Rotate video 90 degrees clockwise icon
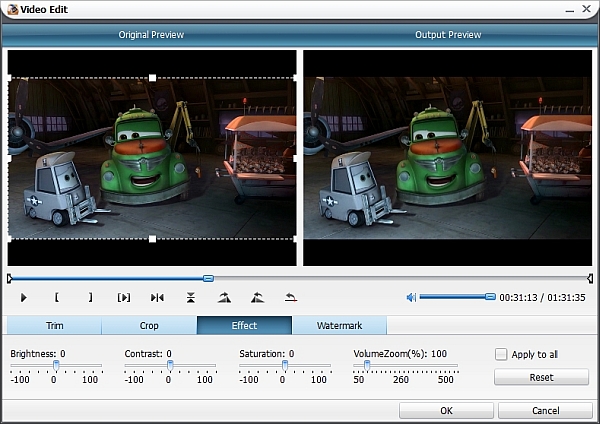The width and height of the screenshot is (600, 424). pyautogui.click(x=224, y=297)
